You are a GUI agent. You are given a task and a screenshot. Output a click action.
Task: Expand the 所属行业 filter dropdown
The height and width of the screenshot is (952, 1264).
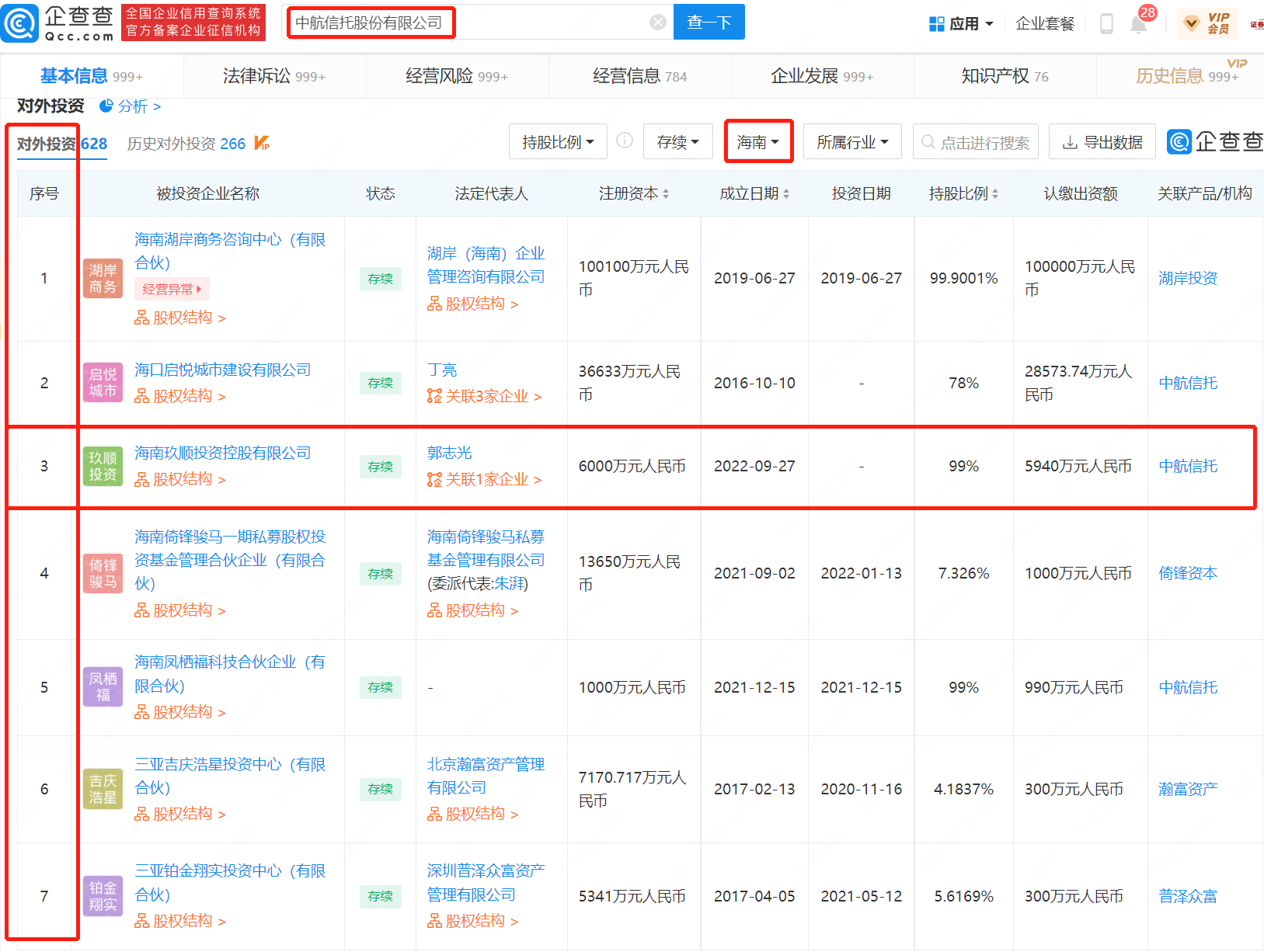pos(852,142)
